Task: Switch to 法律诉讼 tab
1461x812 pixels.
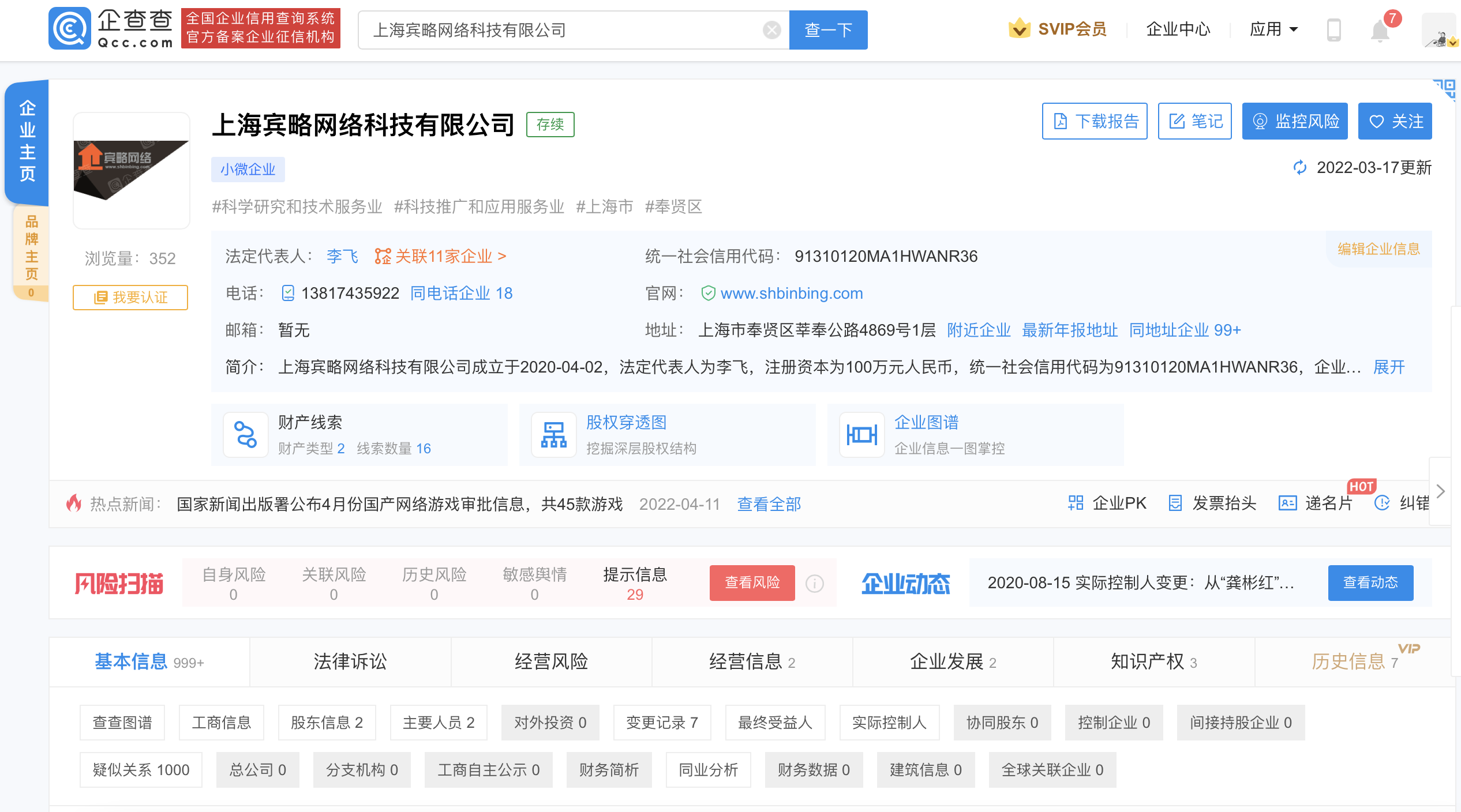Action: (x=350, y=662)
